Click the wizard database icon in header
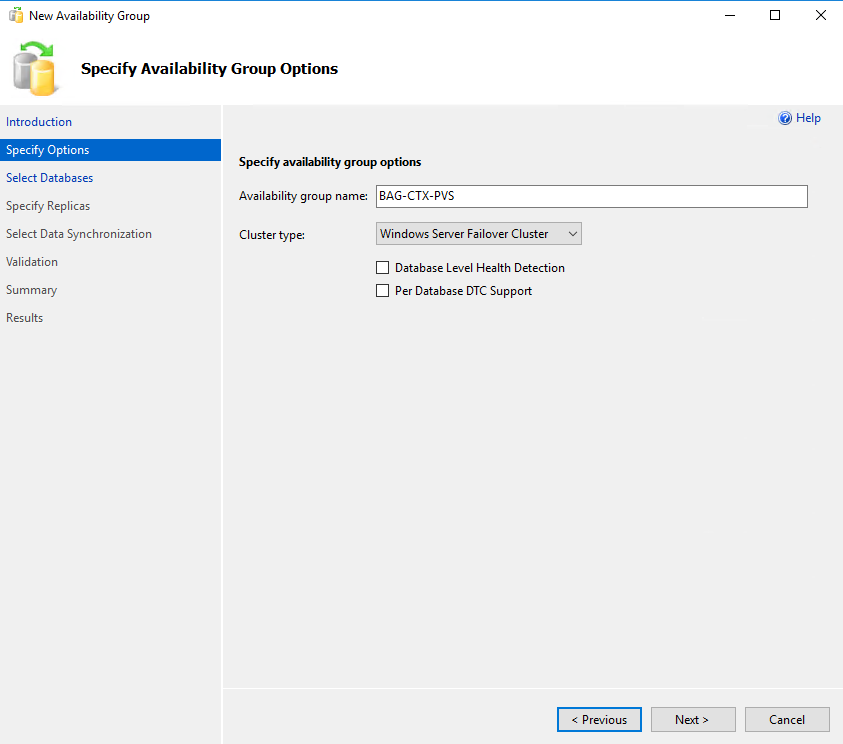Image resolution: width=843 pixels, height=744 pixels. [x=34, y=69]
